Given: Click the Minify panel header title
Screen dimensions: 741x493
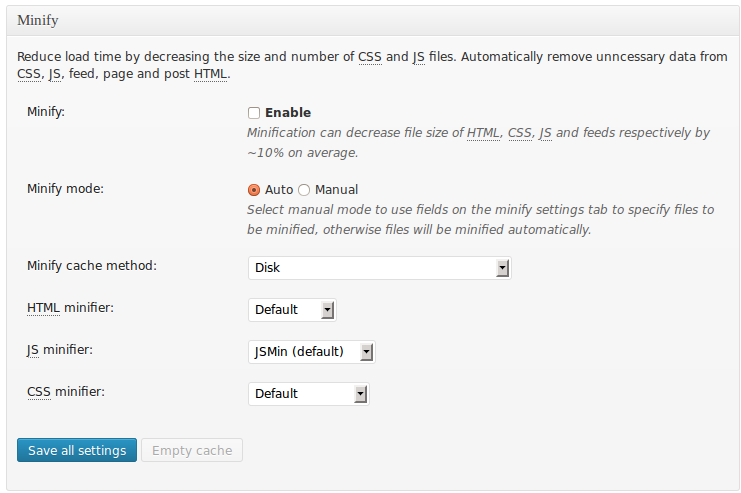Looking at the screenshot, I should click(x=38, y=19).
